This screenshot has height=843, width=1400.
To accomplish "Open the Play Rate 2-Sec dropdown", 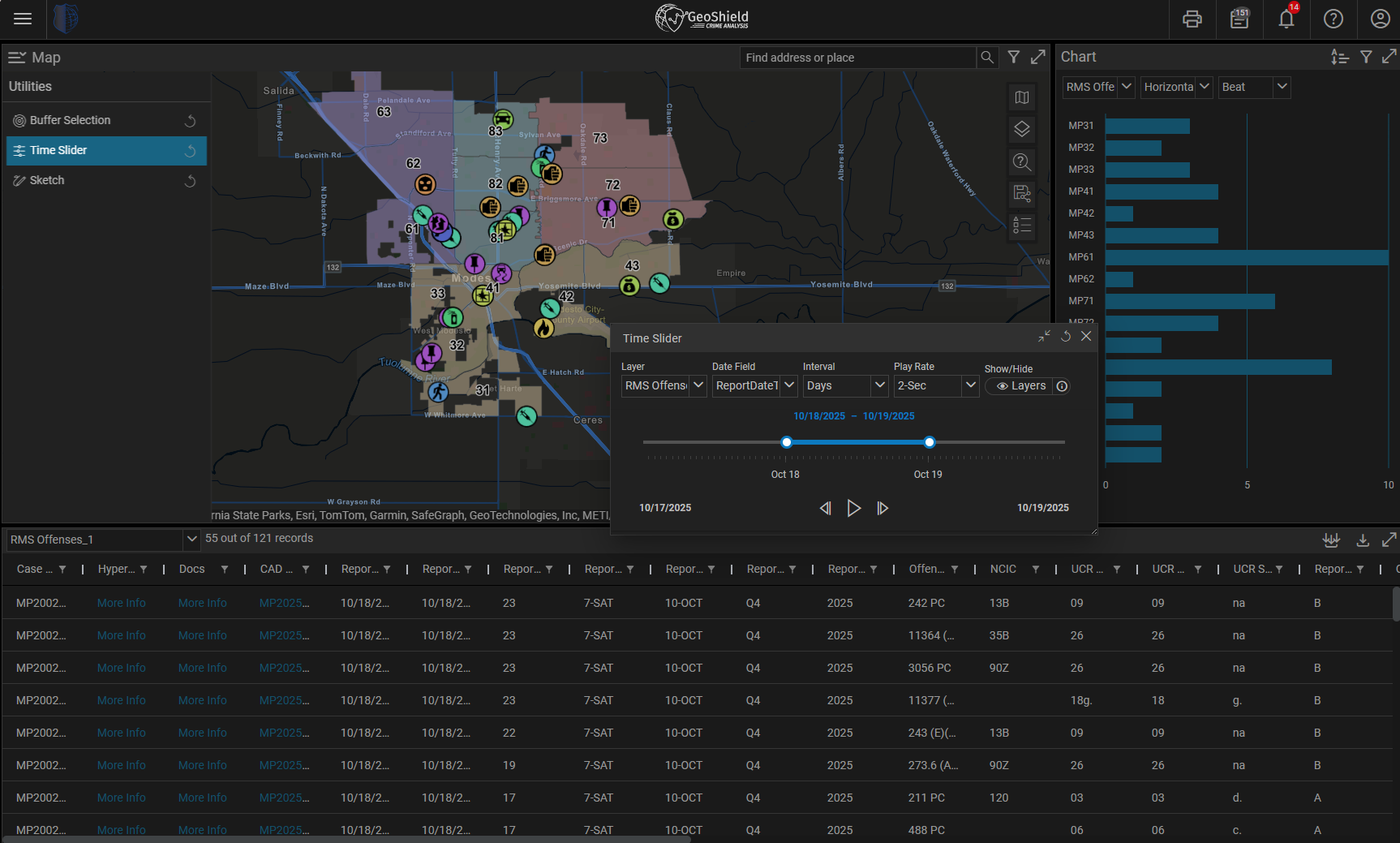I will 970,385.
